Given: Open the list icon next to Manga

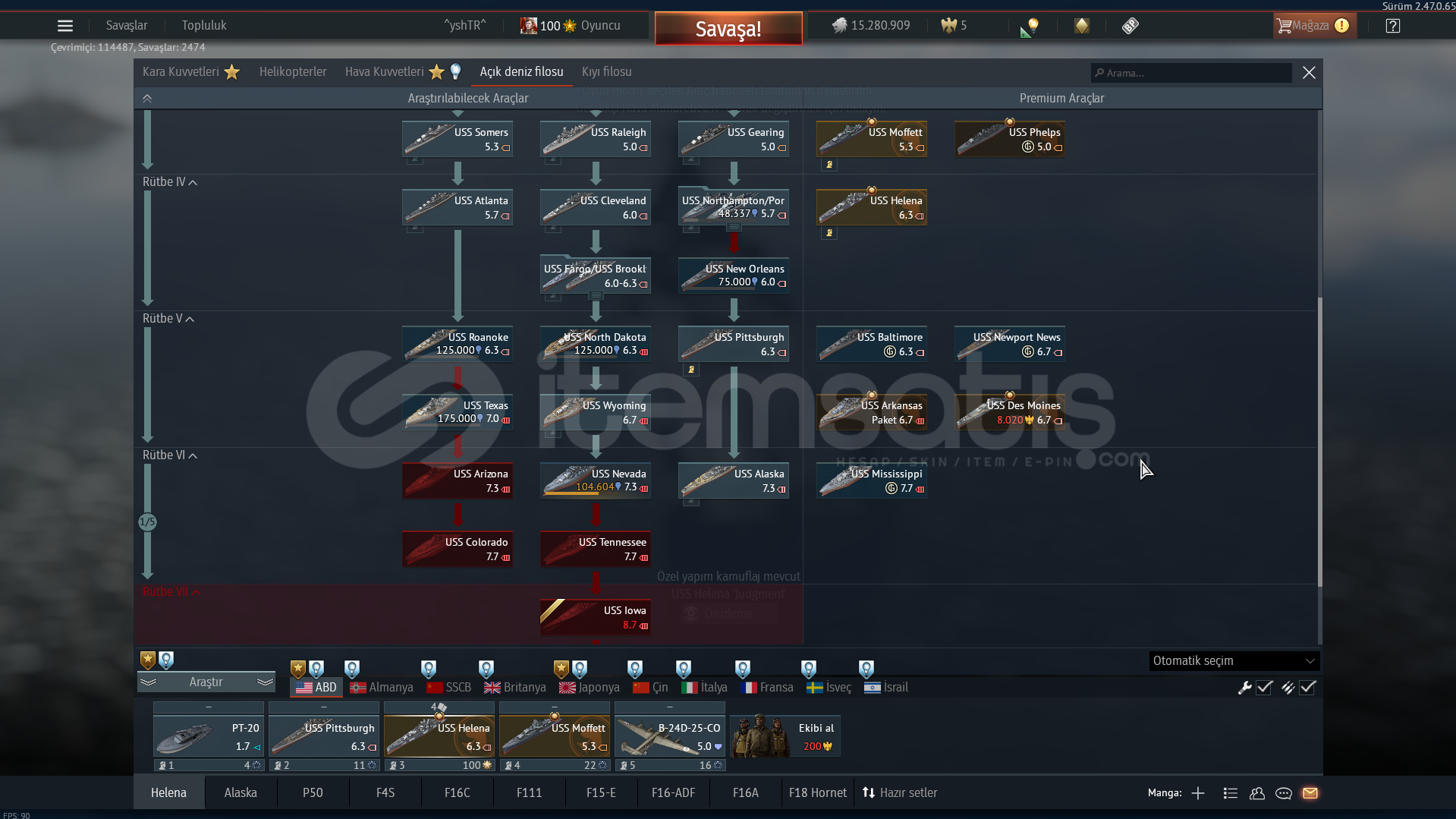Looking at the screenshot, I should pos(1231,793).
